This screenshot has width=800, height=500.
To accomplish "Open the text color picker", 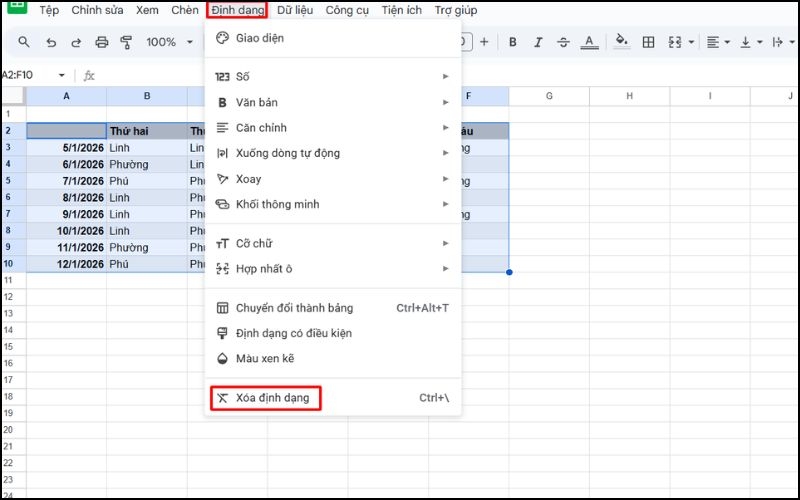I will [589, 42].
